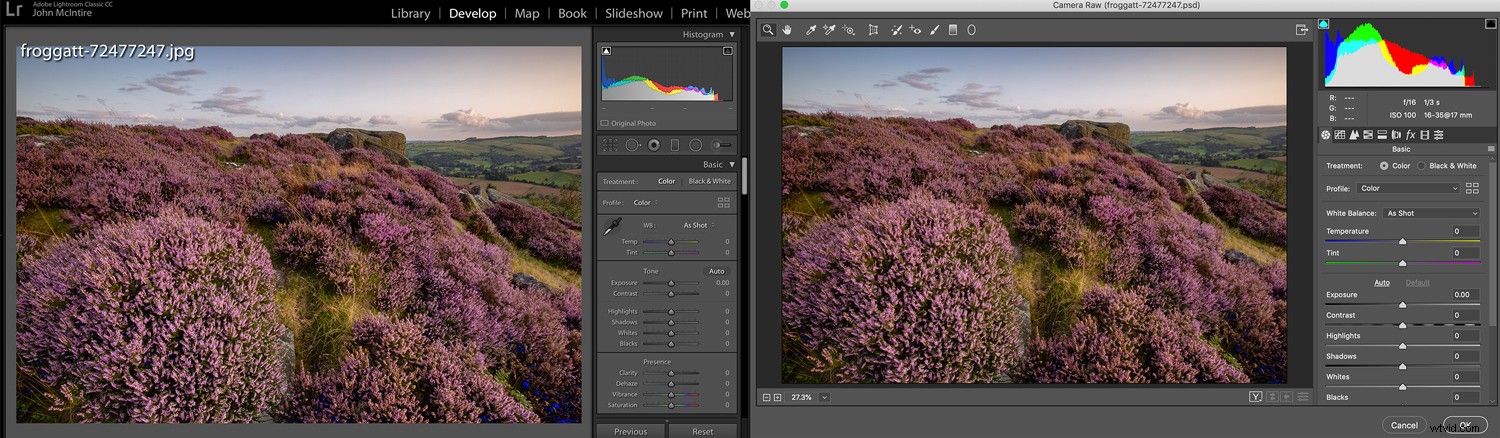Select the Crop Overlay tool in Lightroom
Image resolution: width=1500 pixels, height=438 pixels.
click(x=610, y=145)
